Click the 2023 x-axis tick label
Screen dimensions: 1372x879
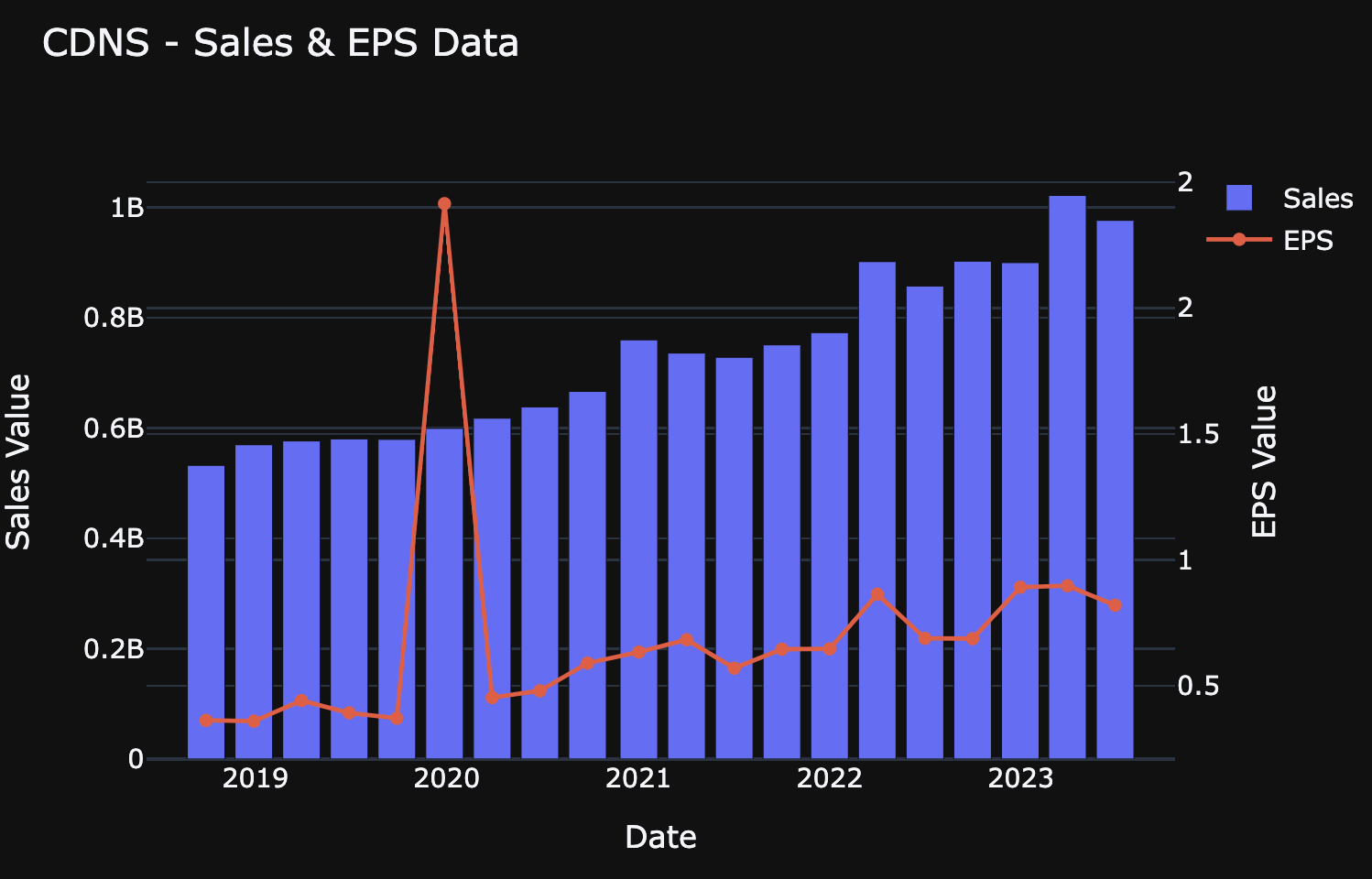coord(1021,779)
